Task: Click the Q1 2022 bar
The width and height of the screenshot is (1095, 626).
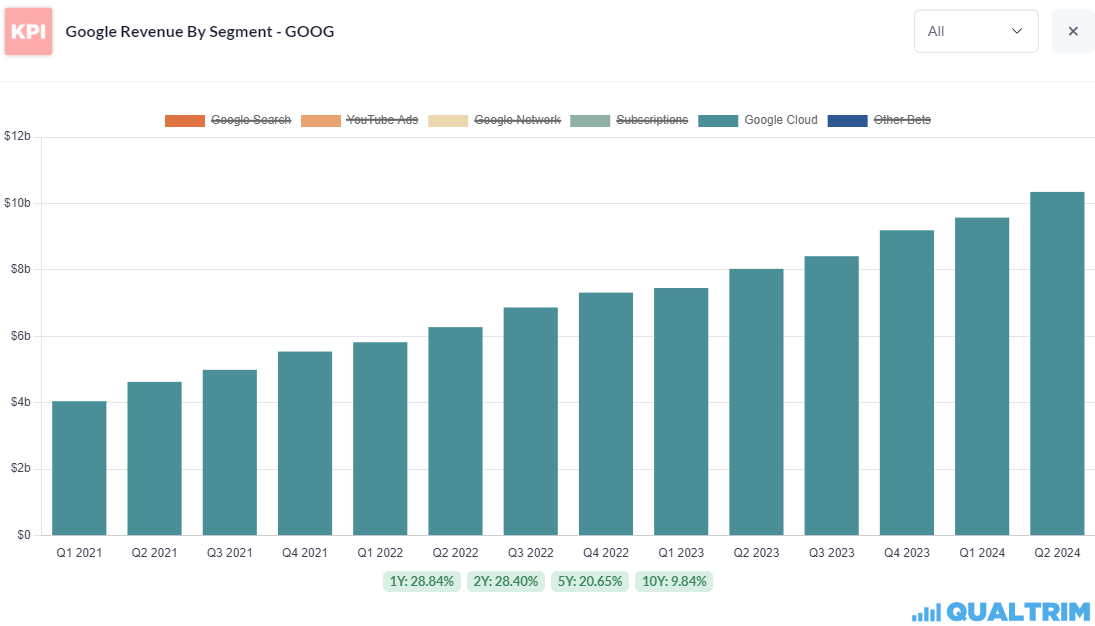Action: (381, 439)
